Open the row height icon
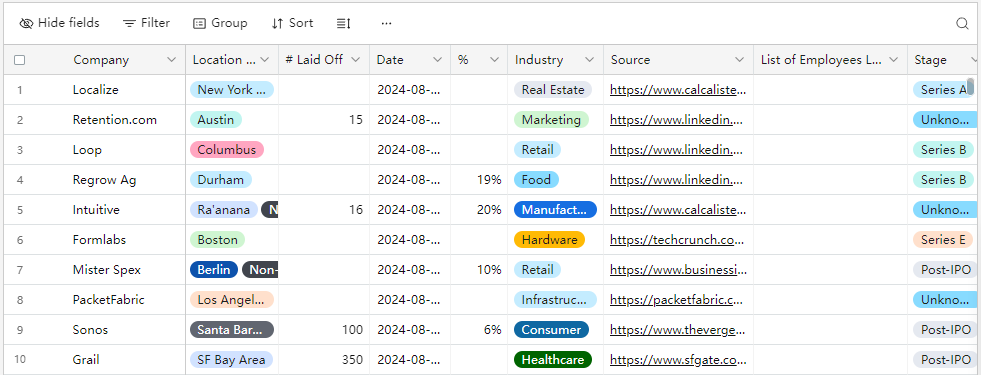The height and width of the screenshot is (375, 981). [343, 23]
